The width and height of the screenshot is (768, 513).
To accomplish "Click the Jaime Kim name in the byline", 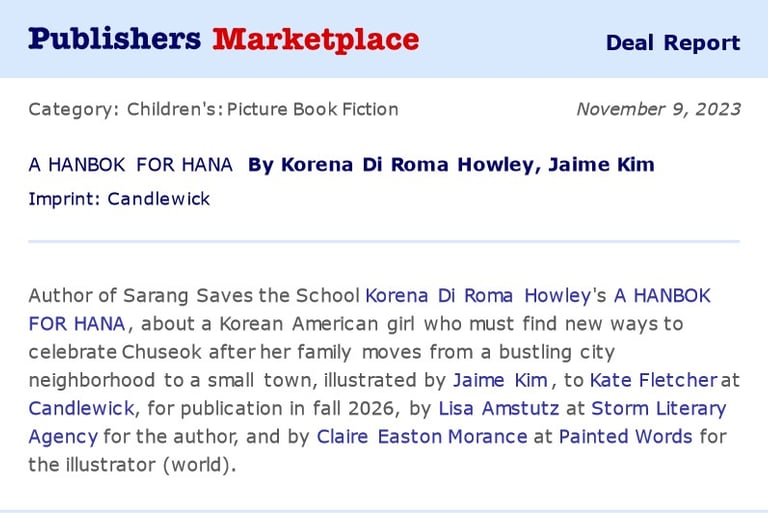I will click(x=601, y=165).
